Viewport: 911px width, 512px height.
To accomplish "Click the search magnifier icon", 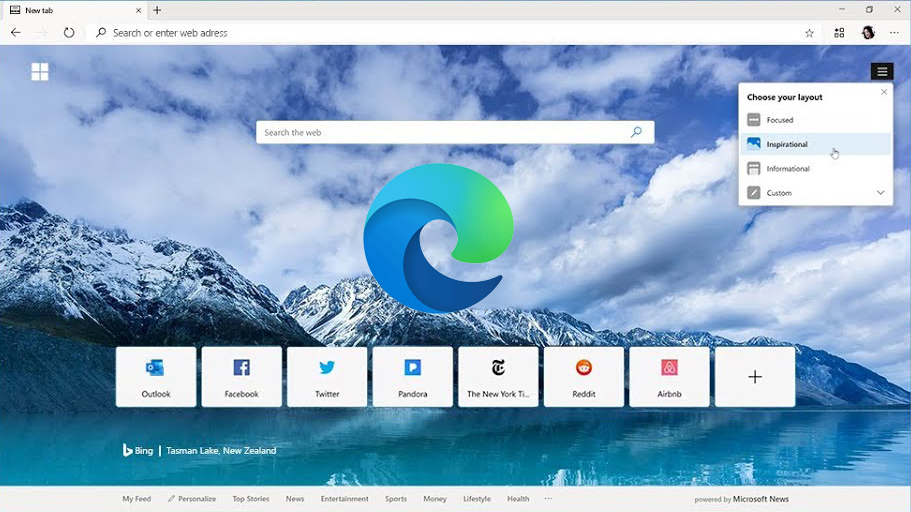I will pos(636,132).
